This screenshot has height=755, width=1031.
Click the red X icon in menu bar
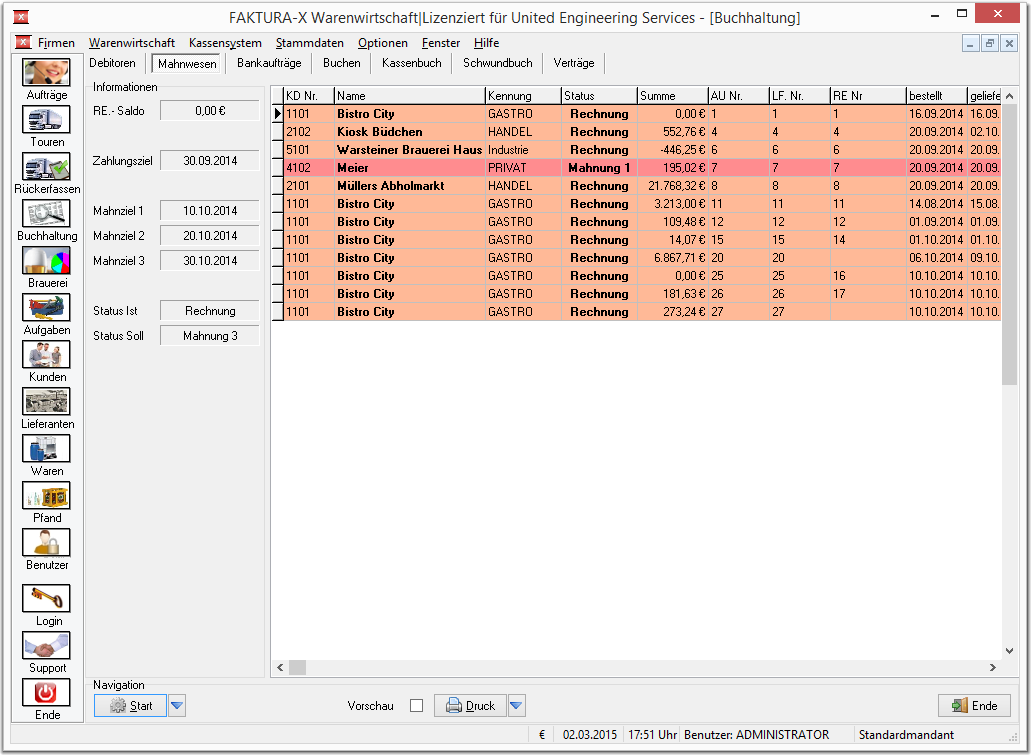(x=23, y=43)
